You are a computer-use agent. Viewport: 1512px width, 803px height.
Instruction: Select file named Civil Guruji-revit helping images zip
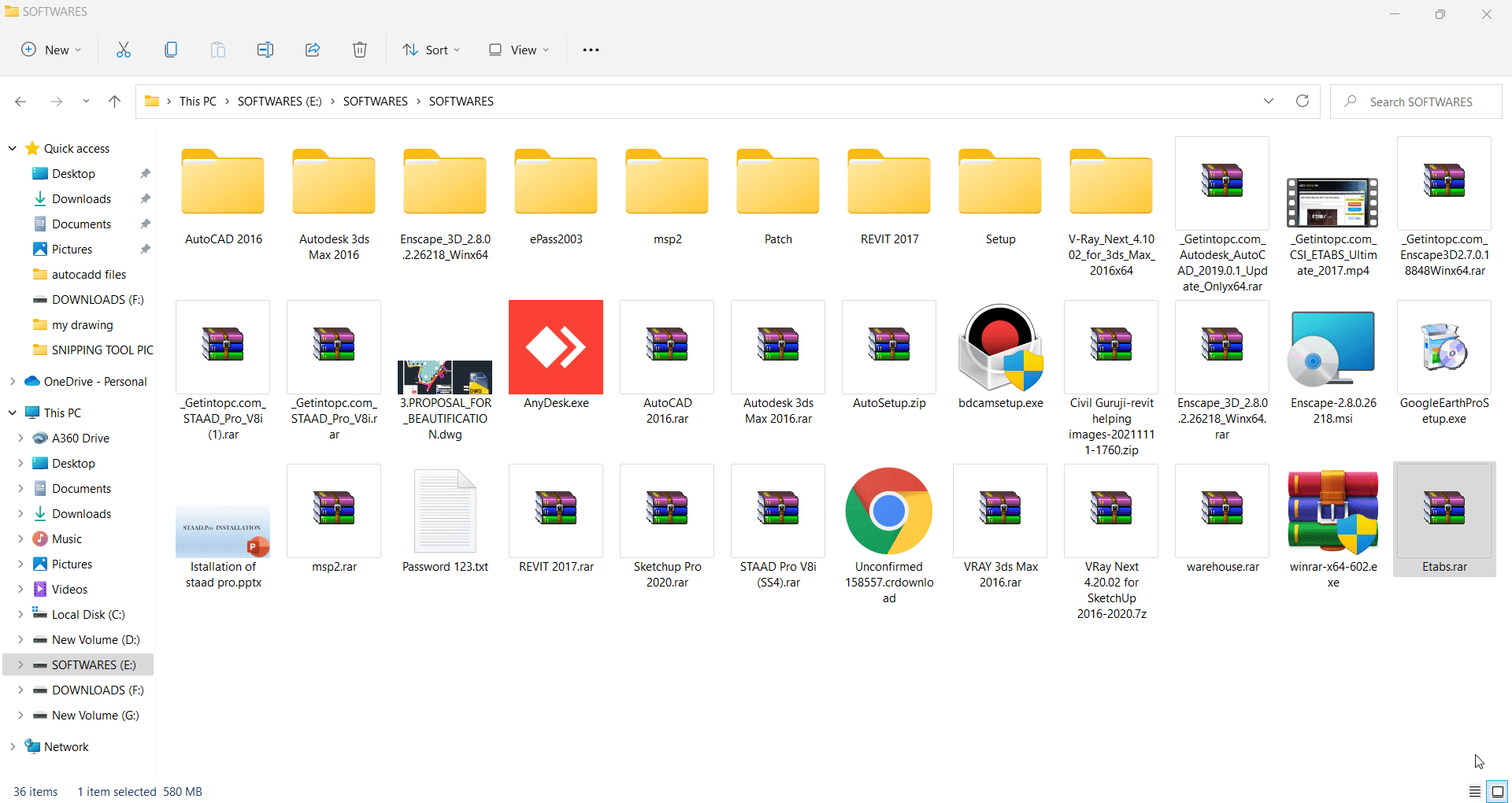click(1111, 427)
